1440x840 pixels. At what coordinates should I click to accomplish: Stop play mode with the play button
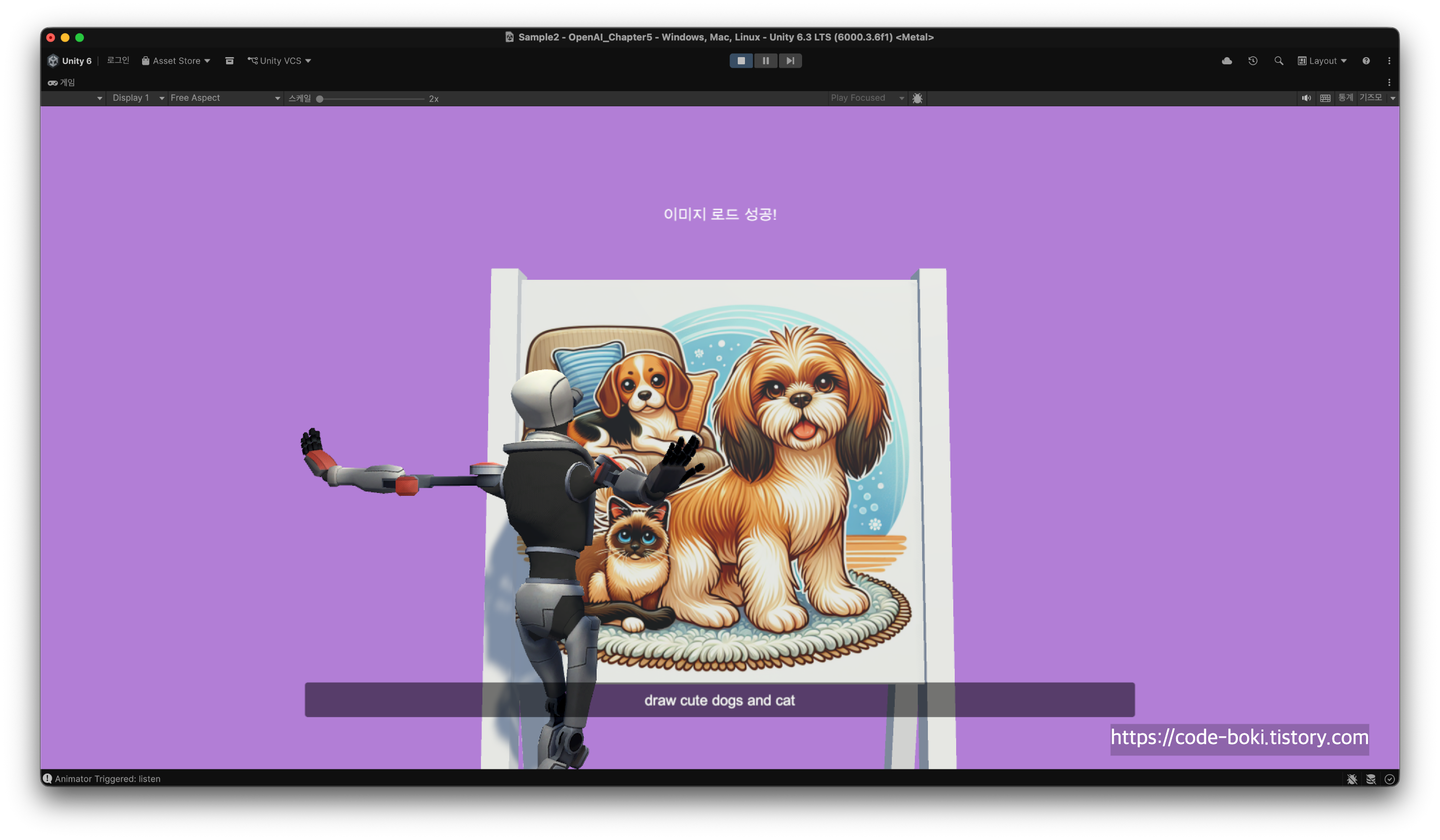[x=741, y=60]
